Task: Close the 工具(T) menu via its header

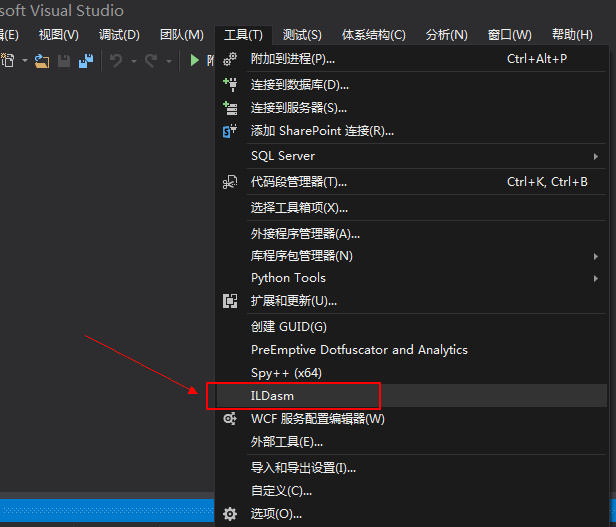Action: point(244,35)
